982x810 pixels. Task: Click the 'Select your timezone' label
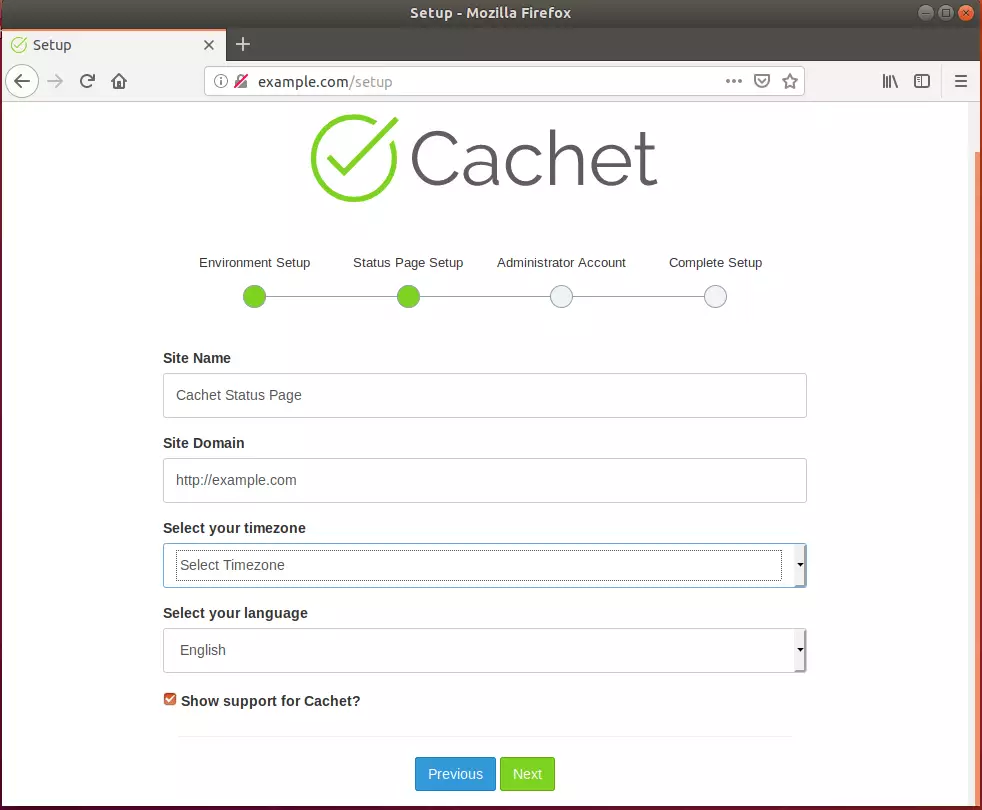click(x=234, y=528)
